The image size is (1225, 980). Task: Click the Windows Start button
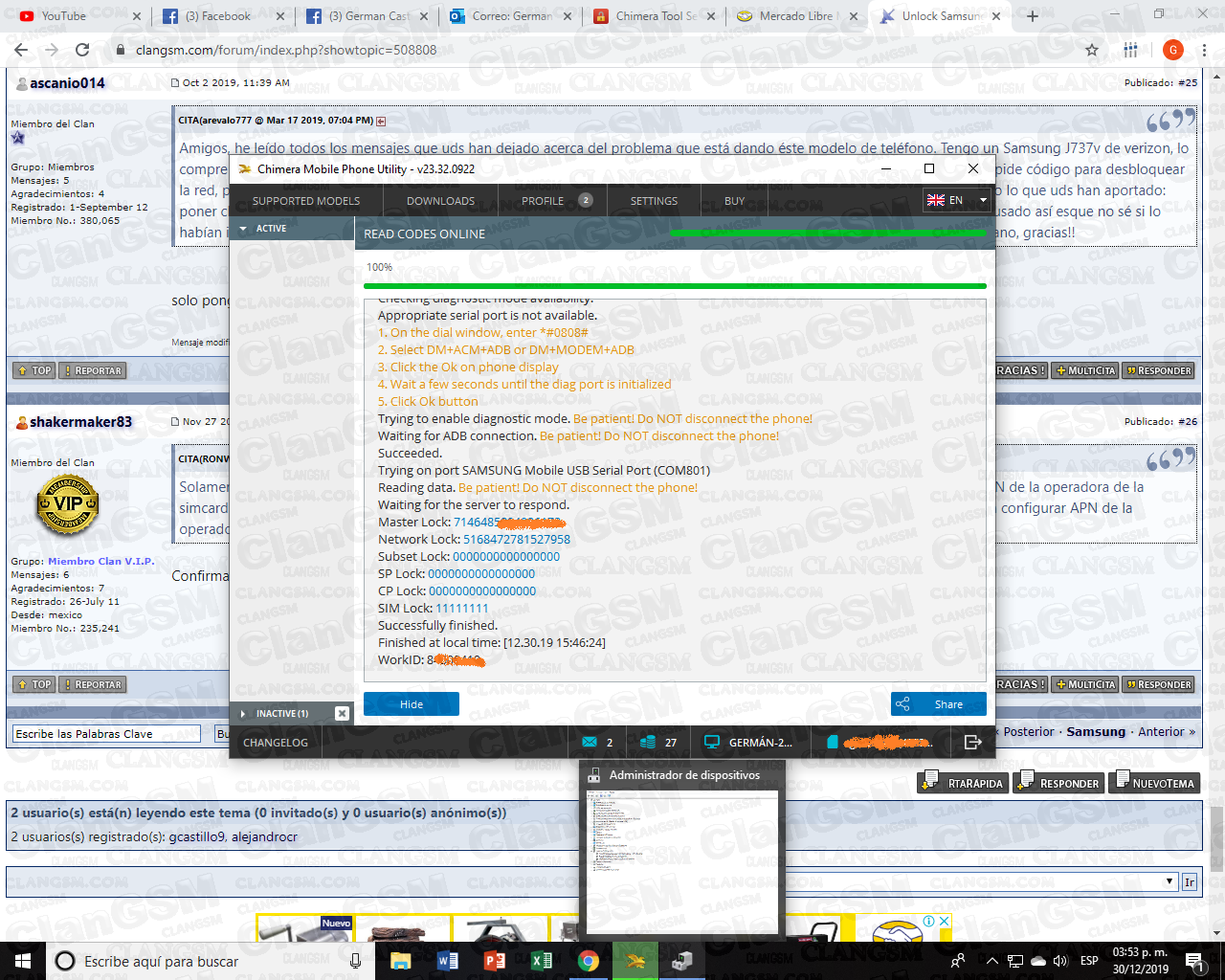(22, 961)
